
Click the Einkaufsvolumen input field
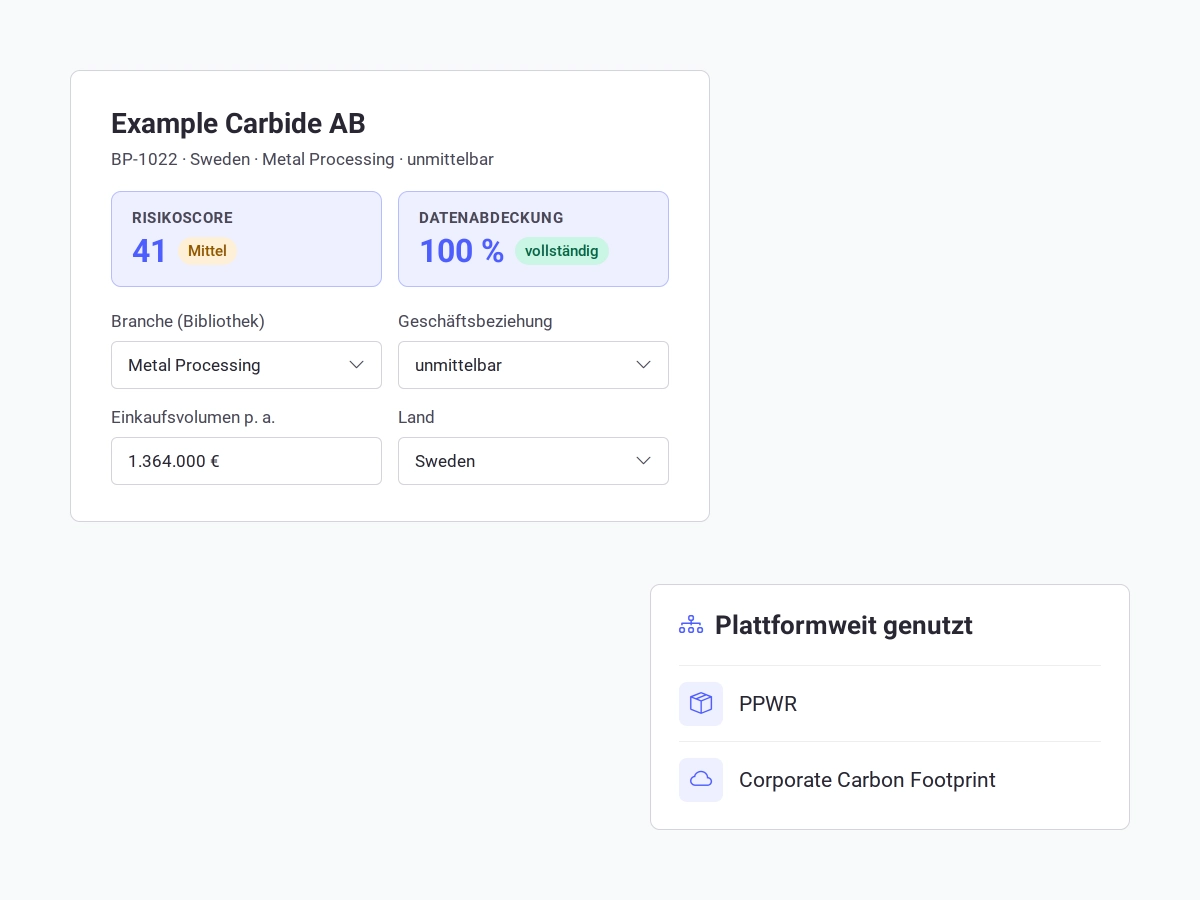pyautogui.click(x=246, y=461)
